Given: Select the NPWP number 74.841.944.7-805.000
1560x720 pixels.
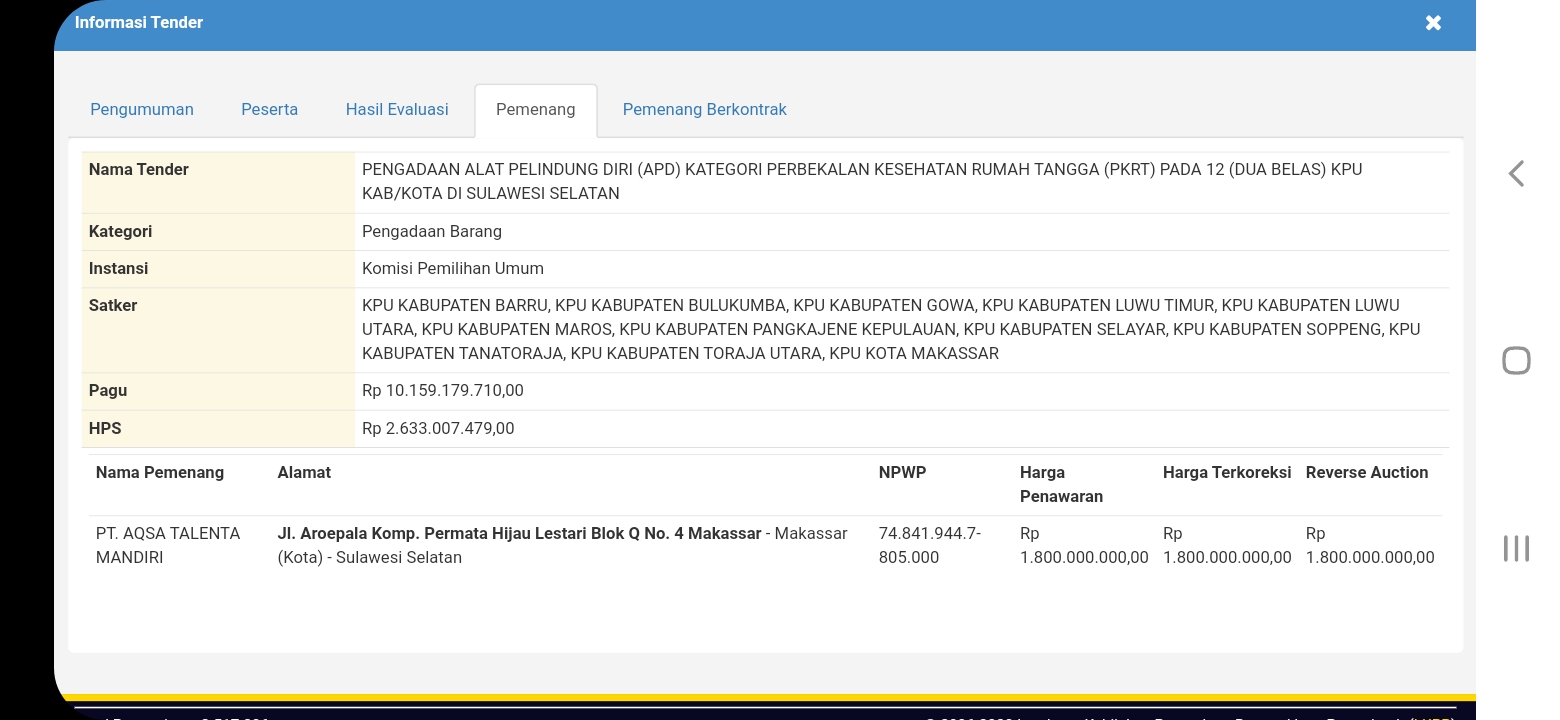Looking at the screenshot, I should click(x=929, y=545).
